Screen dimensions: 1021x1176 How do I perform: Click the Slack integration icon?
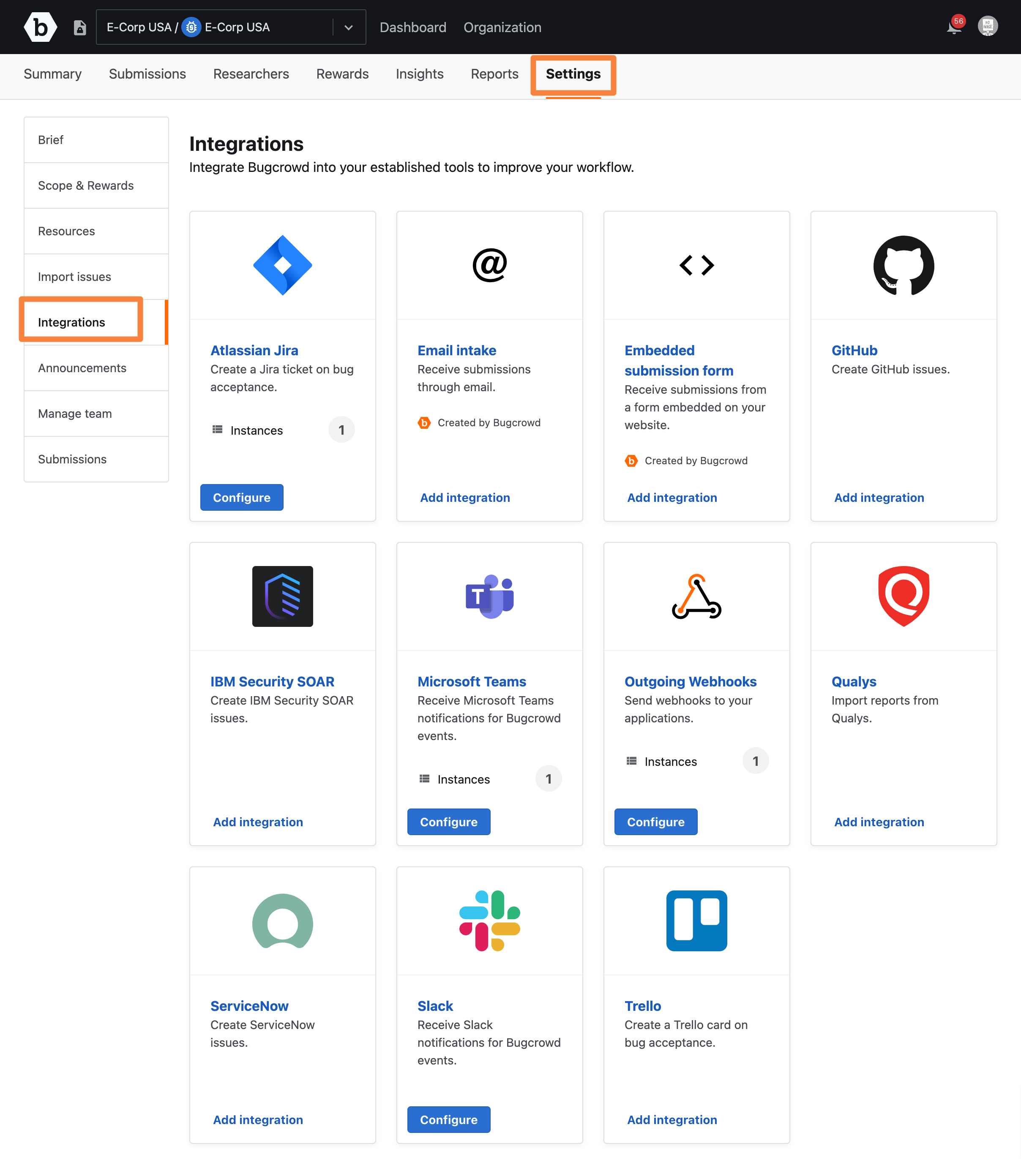490,921
